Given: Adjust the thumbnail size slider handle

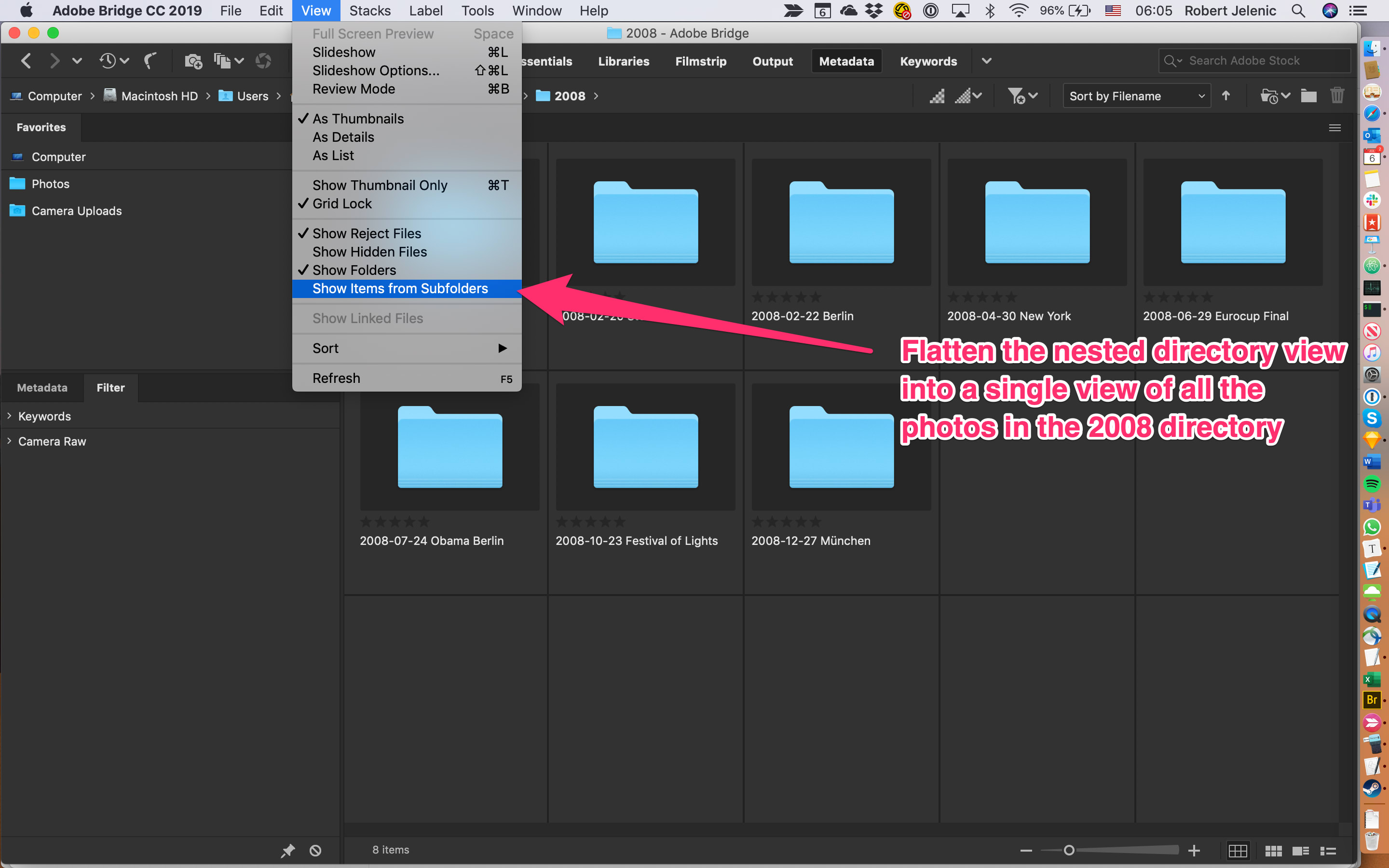Looking at the screenshot, I should tap(1069, 850).
